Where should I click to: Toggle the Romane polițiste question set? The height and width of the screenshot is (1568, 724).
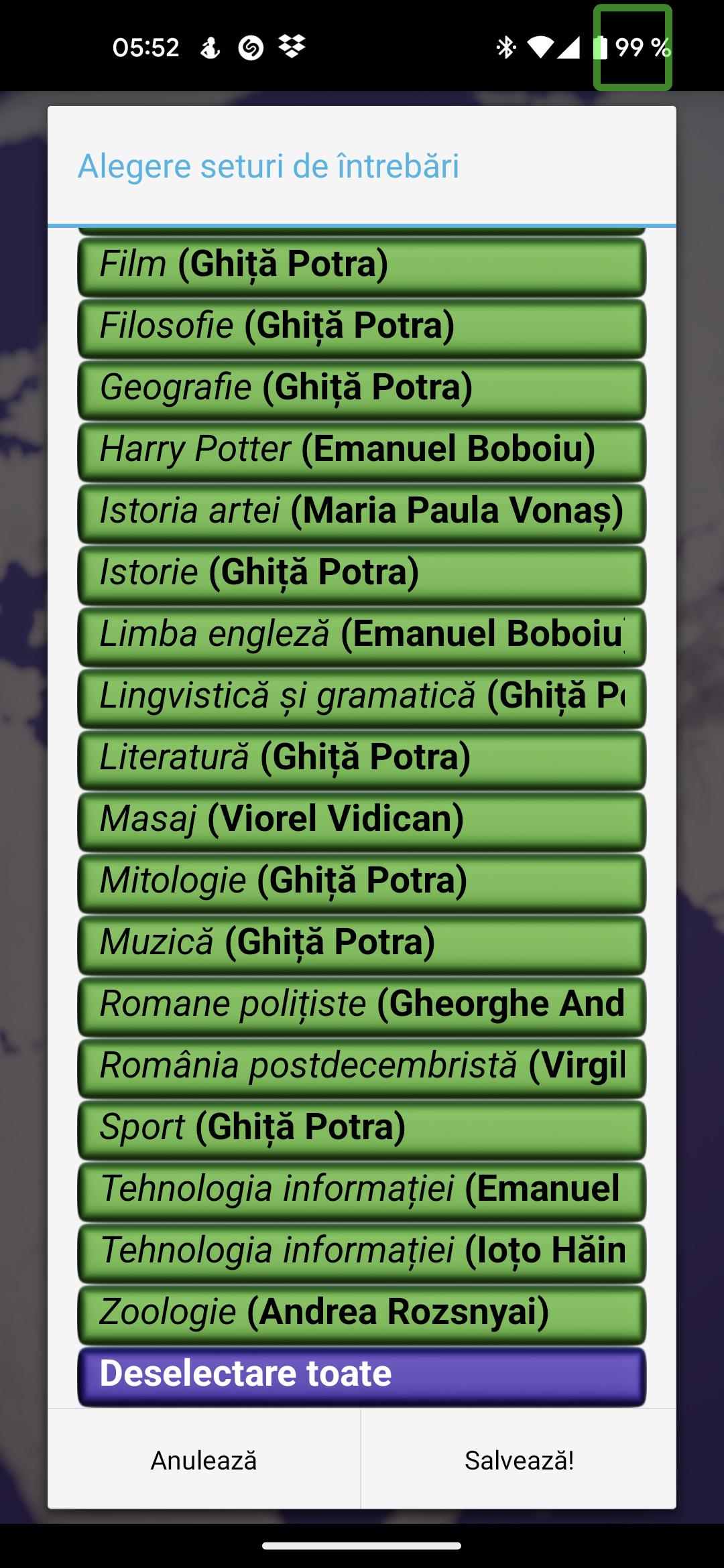coord(362,1004)
